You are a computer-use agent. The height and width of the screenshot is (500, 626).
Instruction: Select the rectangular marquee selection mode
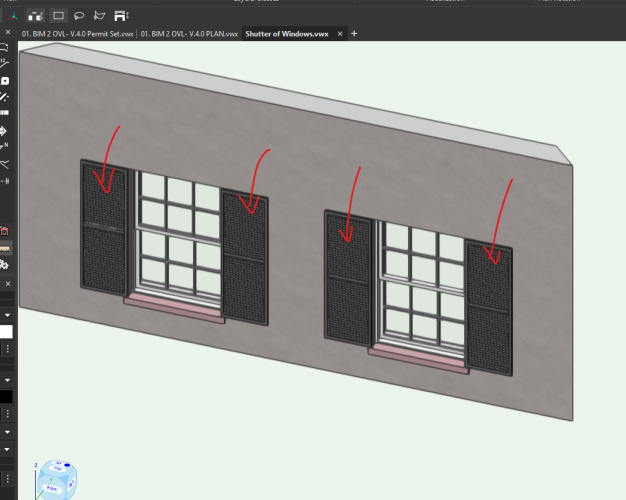click(58, 16)
